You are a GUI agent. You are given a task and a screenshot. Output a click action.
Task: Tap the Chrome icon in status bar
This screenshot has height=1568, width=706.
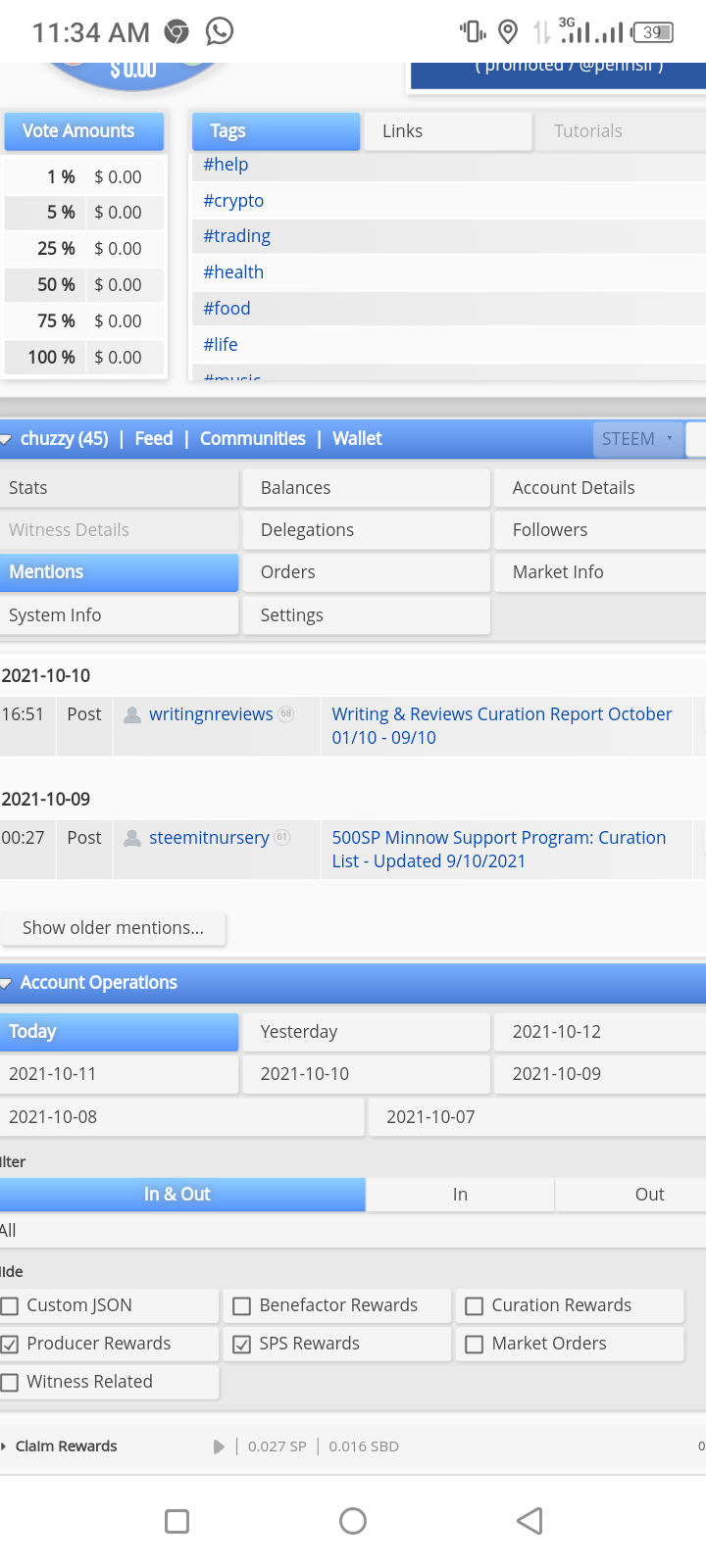coord(176,32)
